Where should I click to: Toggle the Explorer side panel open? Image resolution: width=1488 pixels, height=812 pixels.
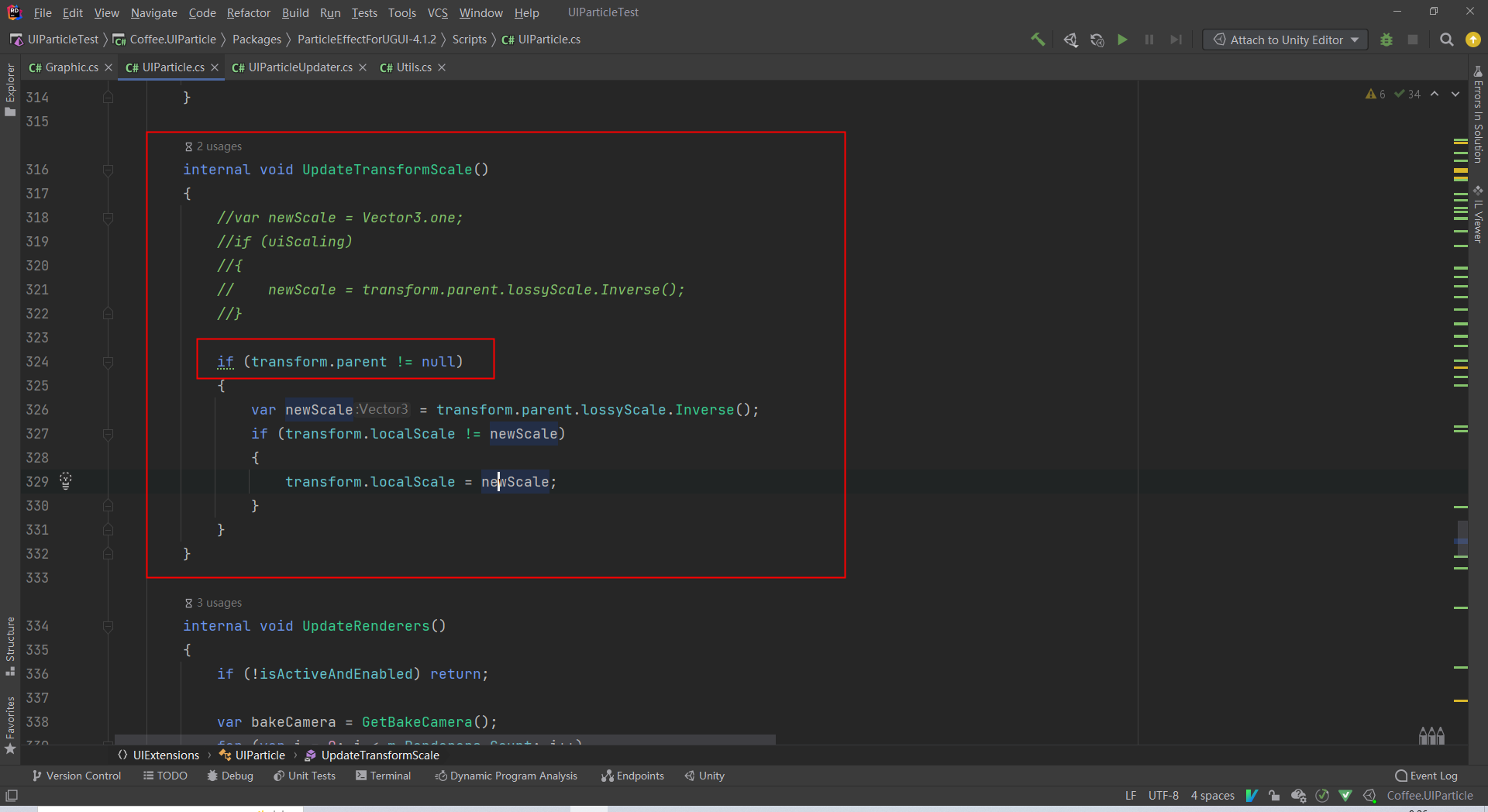pos(10,89)
